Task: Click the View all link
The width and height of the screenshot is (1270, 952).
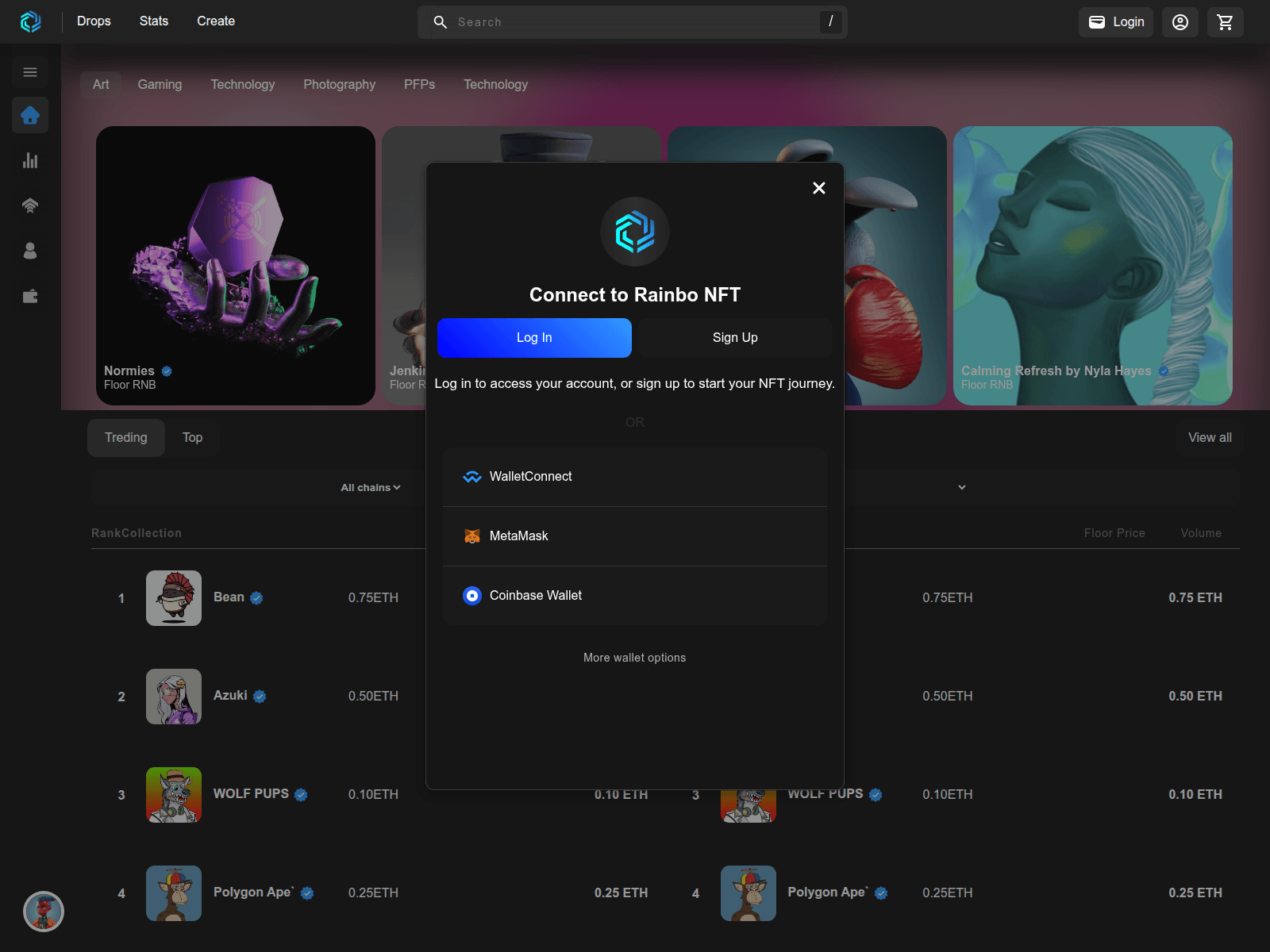Action: pyautogui.click(x=1209, y=438)
